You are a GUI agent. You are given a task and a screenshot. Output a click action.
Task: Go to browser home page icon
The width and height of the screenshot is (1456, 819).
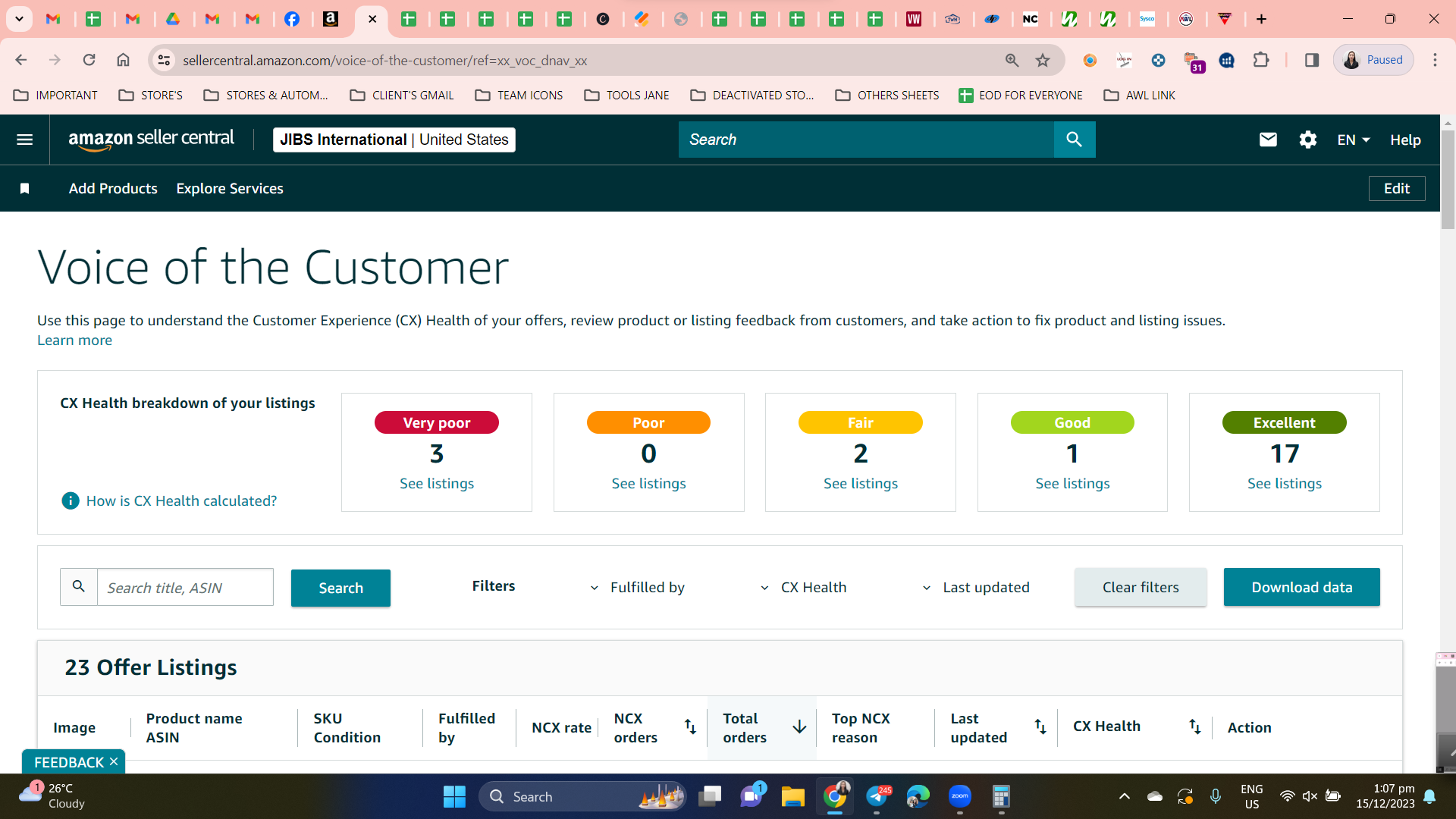point(123,60)
